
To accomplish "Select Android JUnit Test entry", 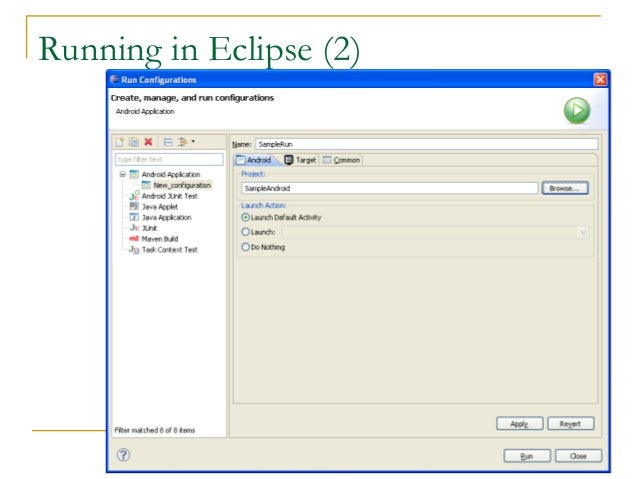I will click(169, 196).
